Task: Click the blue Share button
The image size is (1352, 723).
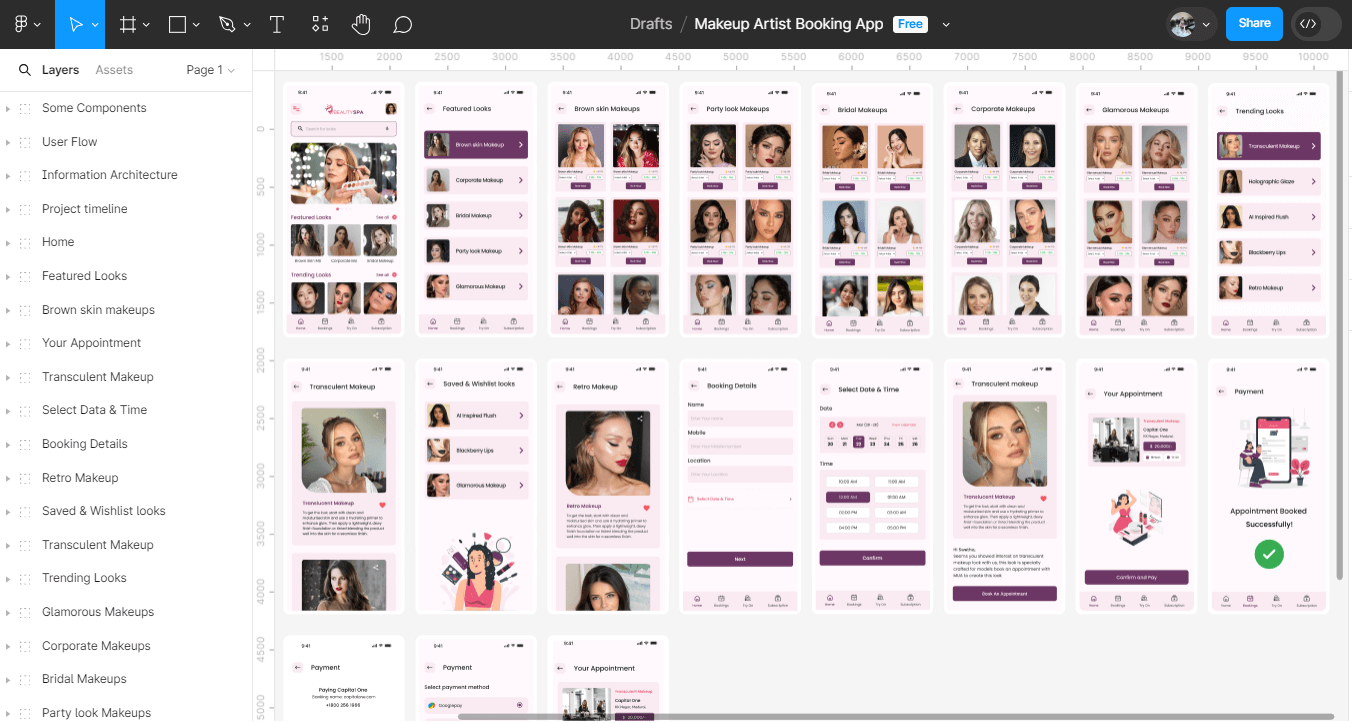Action: [1254, 24]
